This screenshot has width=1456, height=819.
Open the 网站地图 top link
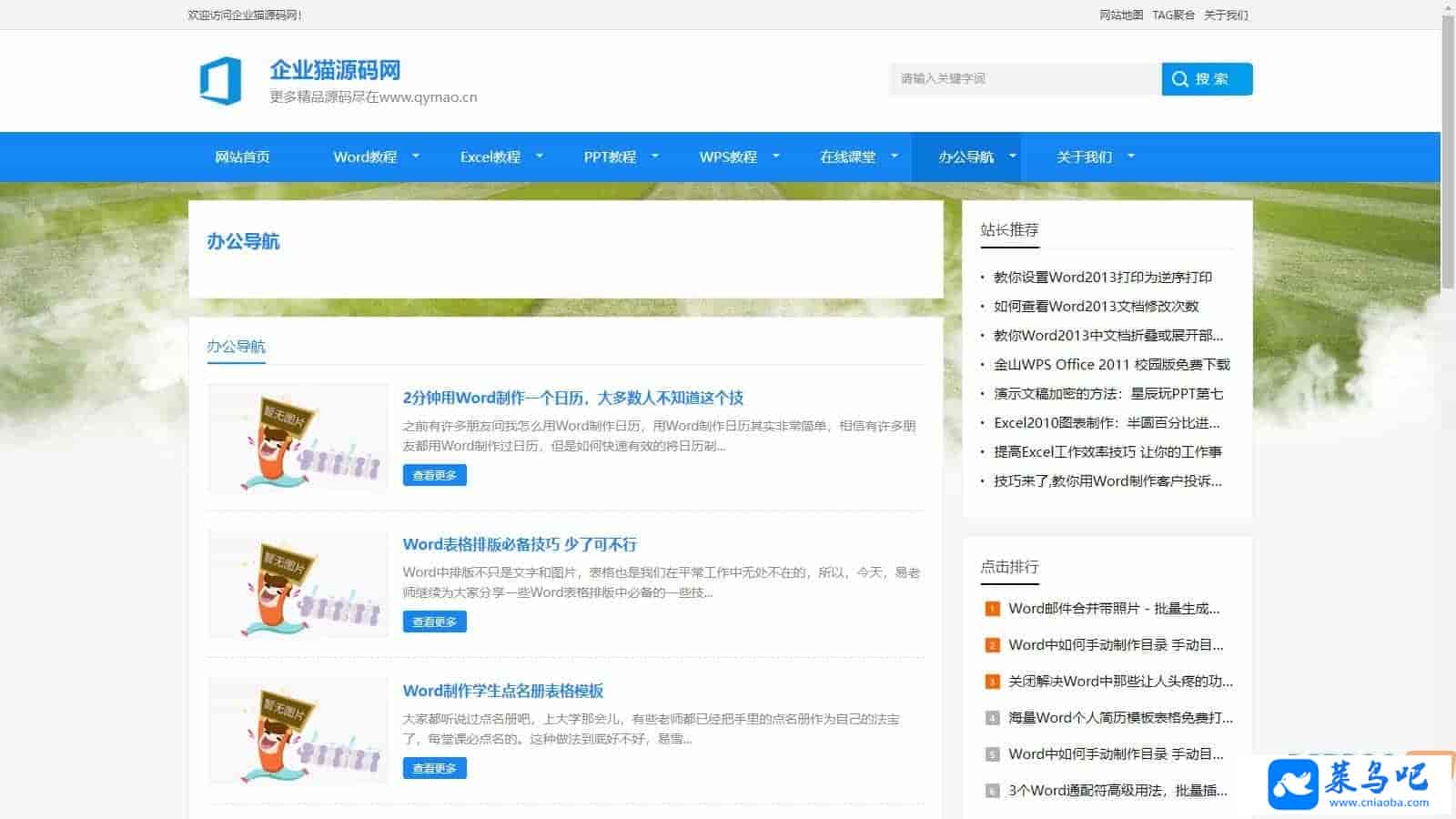[1121, 15]
